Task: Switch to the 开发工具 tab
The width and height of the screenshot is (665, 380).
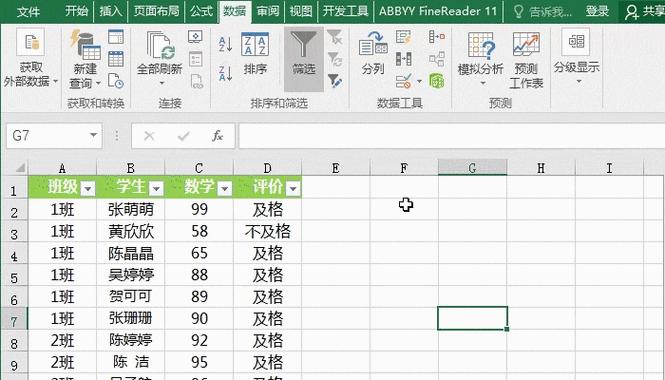Action: click(x=345, y=11)
